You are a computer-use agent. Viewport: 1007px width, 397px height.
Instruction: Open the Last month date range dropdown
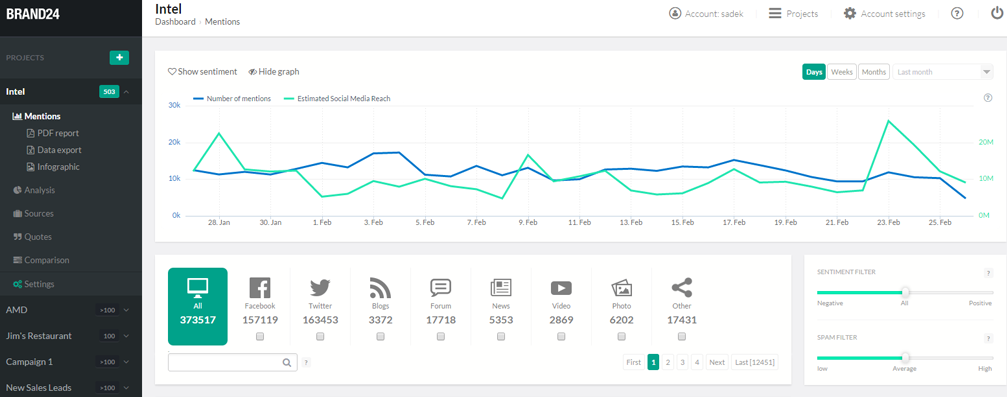[x=943, y=72]
